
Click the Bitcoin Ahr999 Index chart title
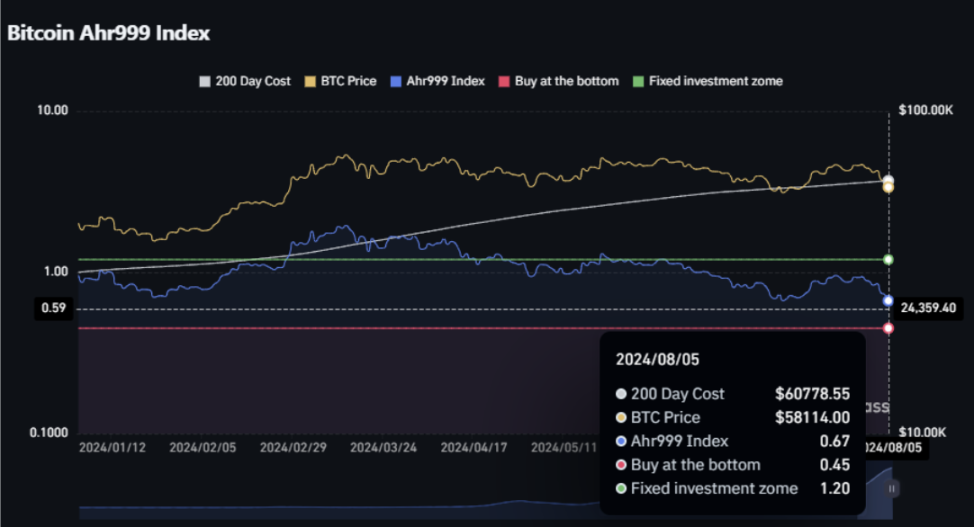point(108,33)
